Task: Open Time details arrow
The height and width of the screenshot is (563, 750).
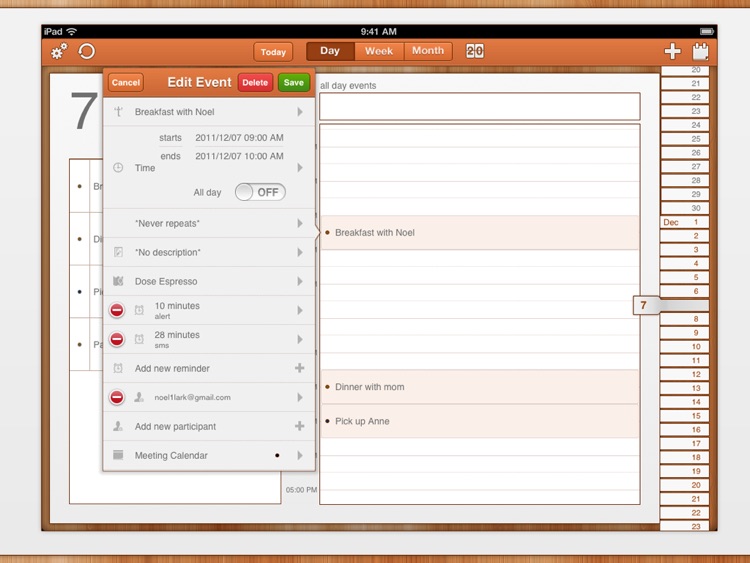Action: pos(300,167)
